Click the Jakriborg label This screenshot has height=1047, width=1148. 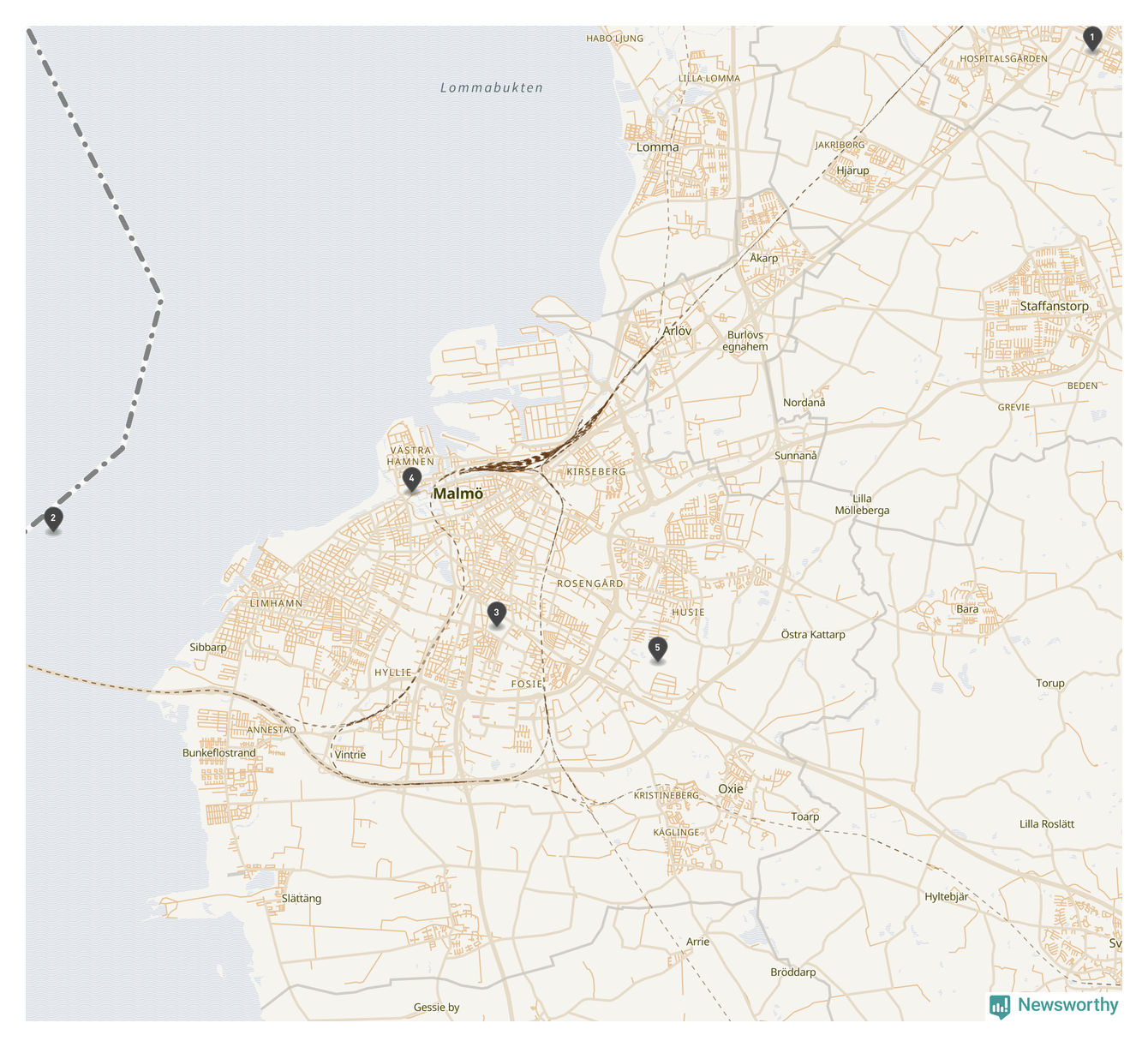pos(840,146)
